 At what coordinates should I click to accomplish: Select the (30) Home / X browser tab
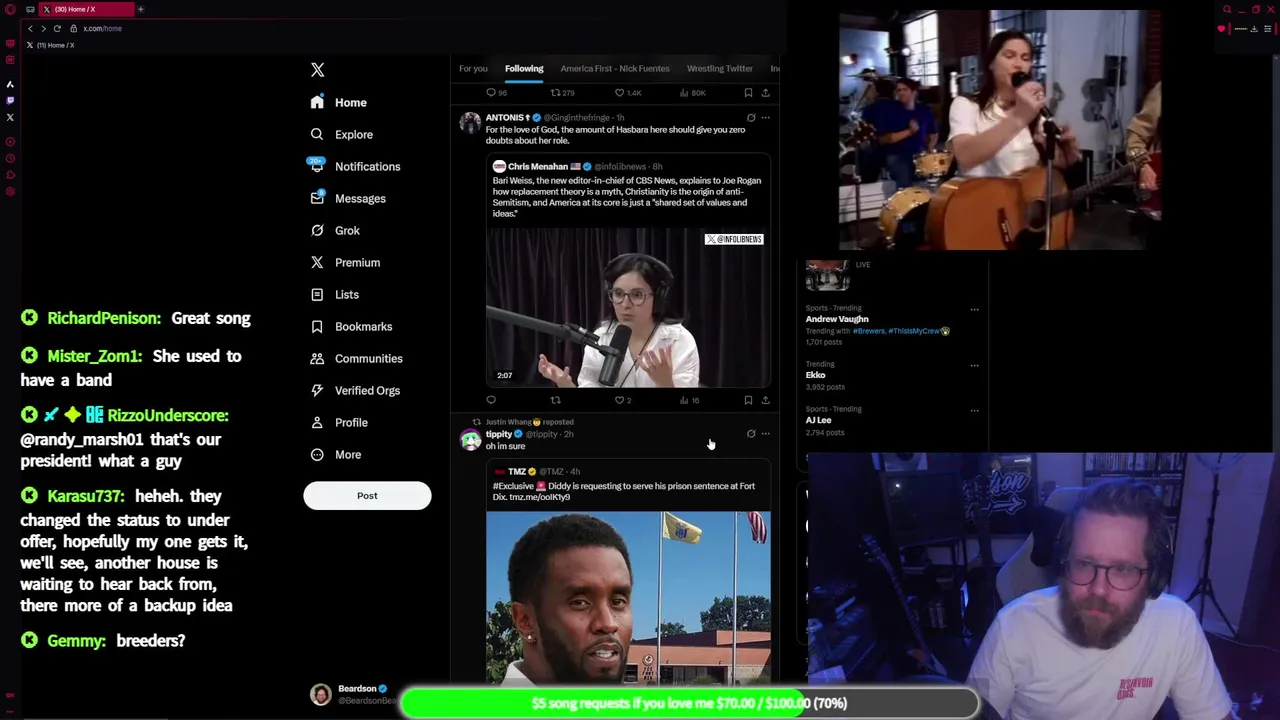click(x=86, y=9)
